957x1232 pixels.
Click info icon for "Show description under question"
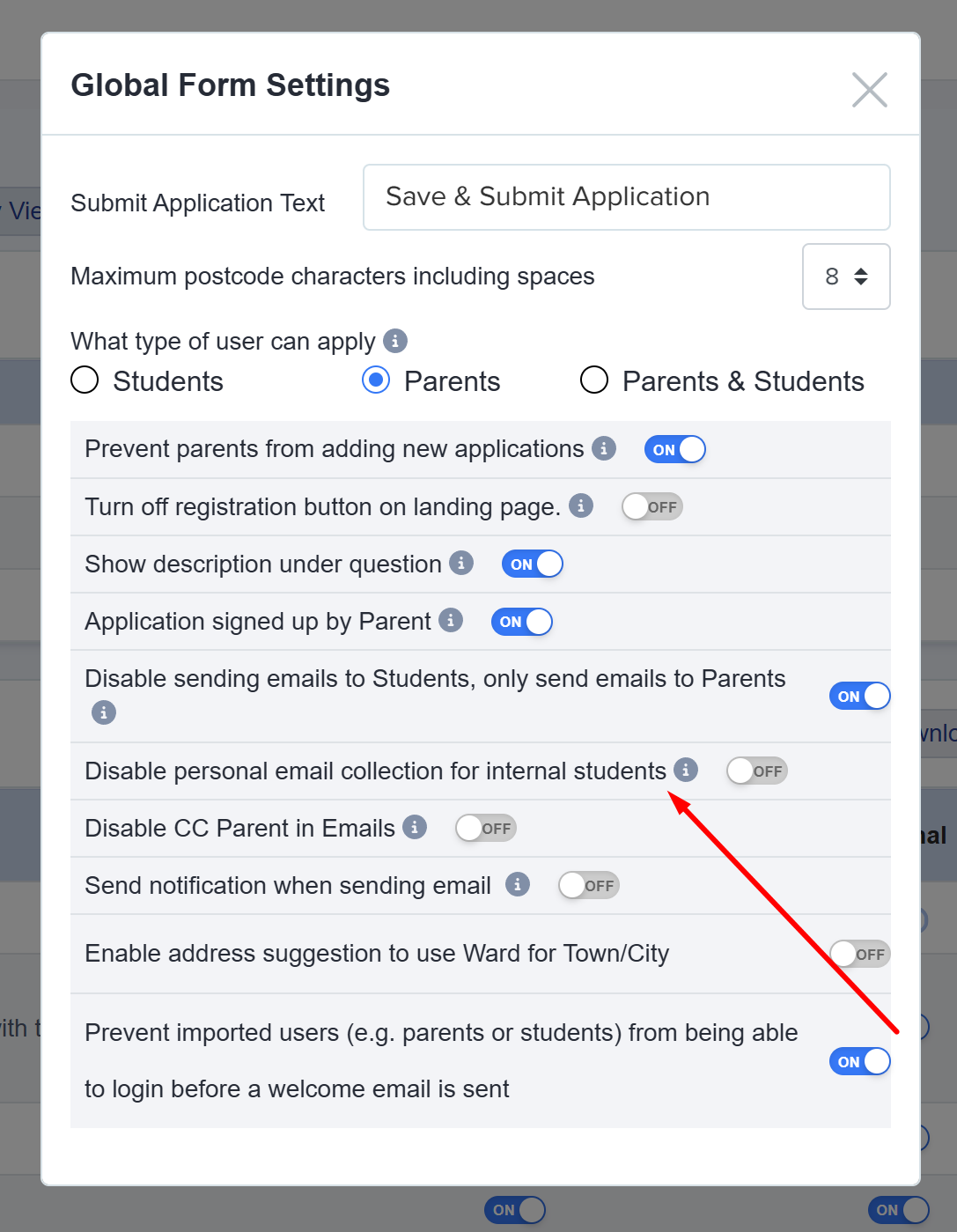tap(461, 563)
